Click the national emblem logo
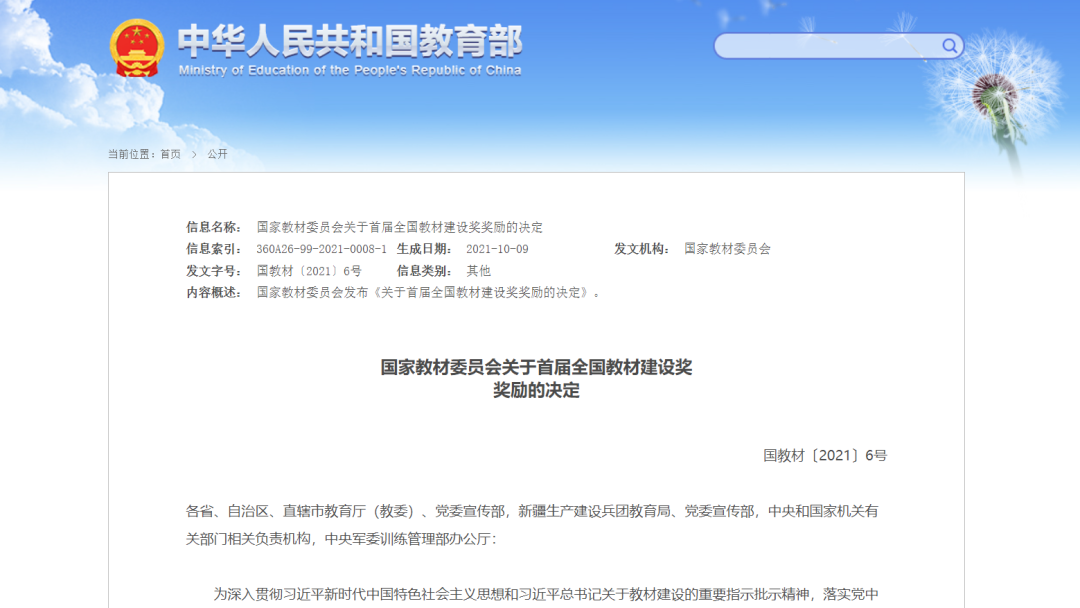The image size is (1080, 608). pos(137,47)
